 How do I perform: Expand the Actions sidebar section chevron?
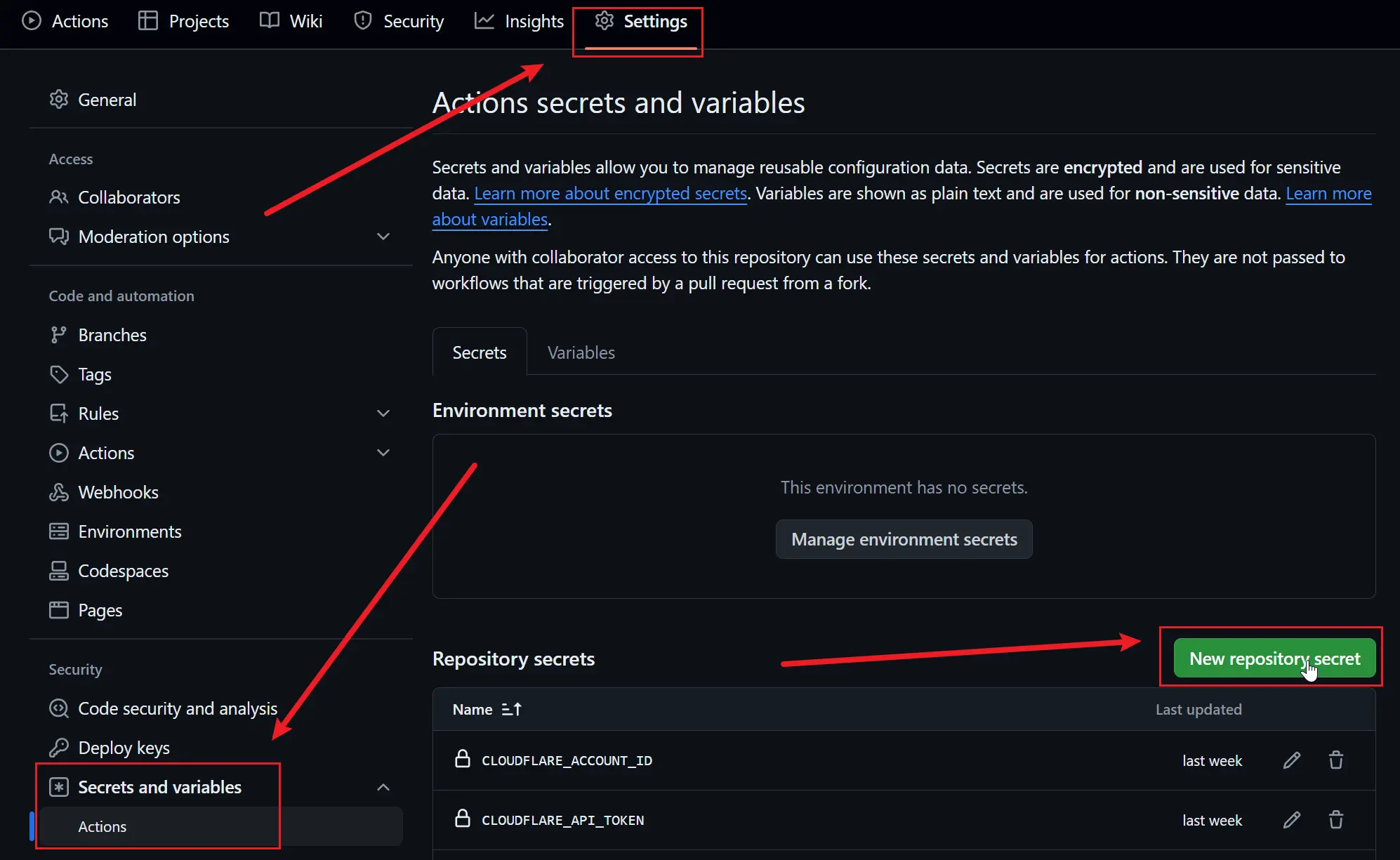coord(383,453)
